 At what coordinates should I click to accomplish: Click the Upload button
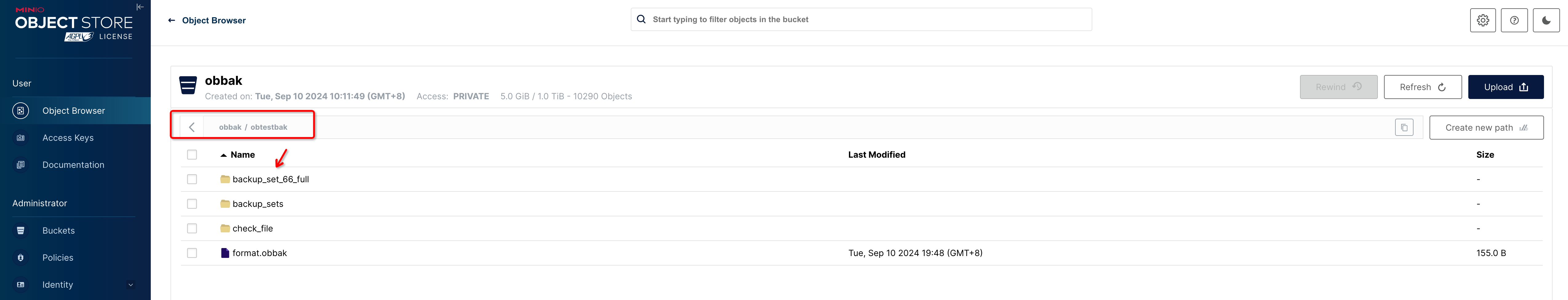[1505, 87]
